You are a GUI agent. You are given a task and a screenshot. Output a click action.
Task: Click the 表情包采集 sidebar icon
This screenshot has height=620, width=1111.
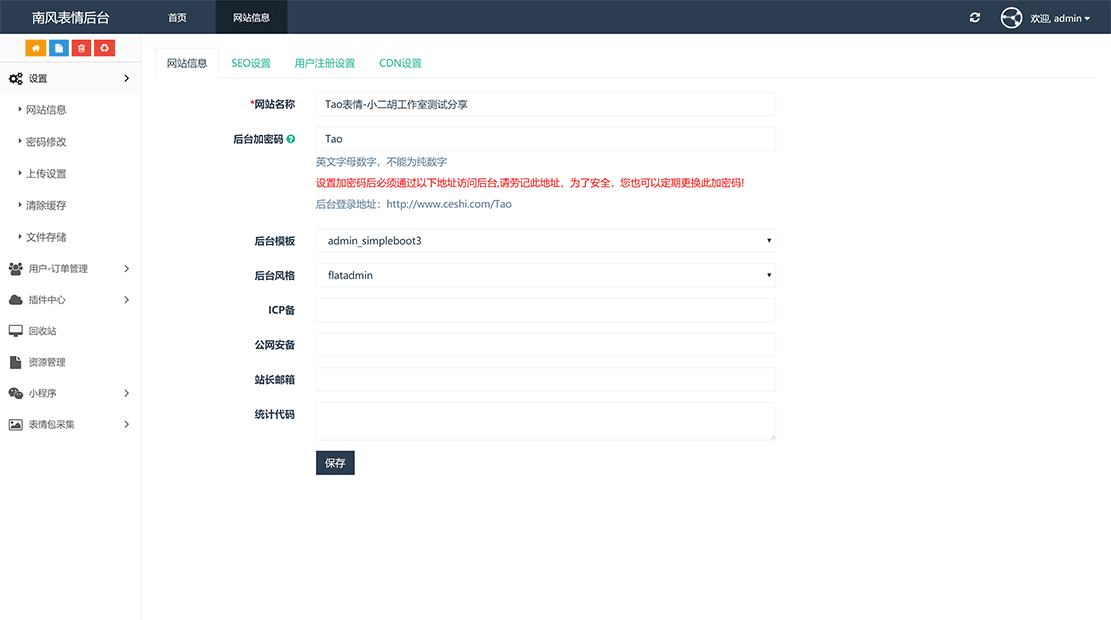coord(14,424)
